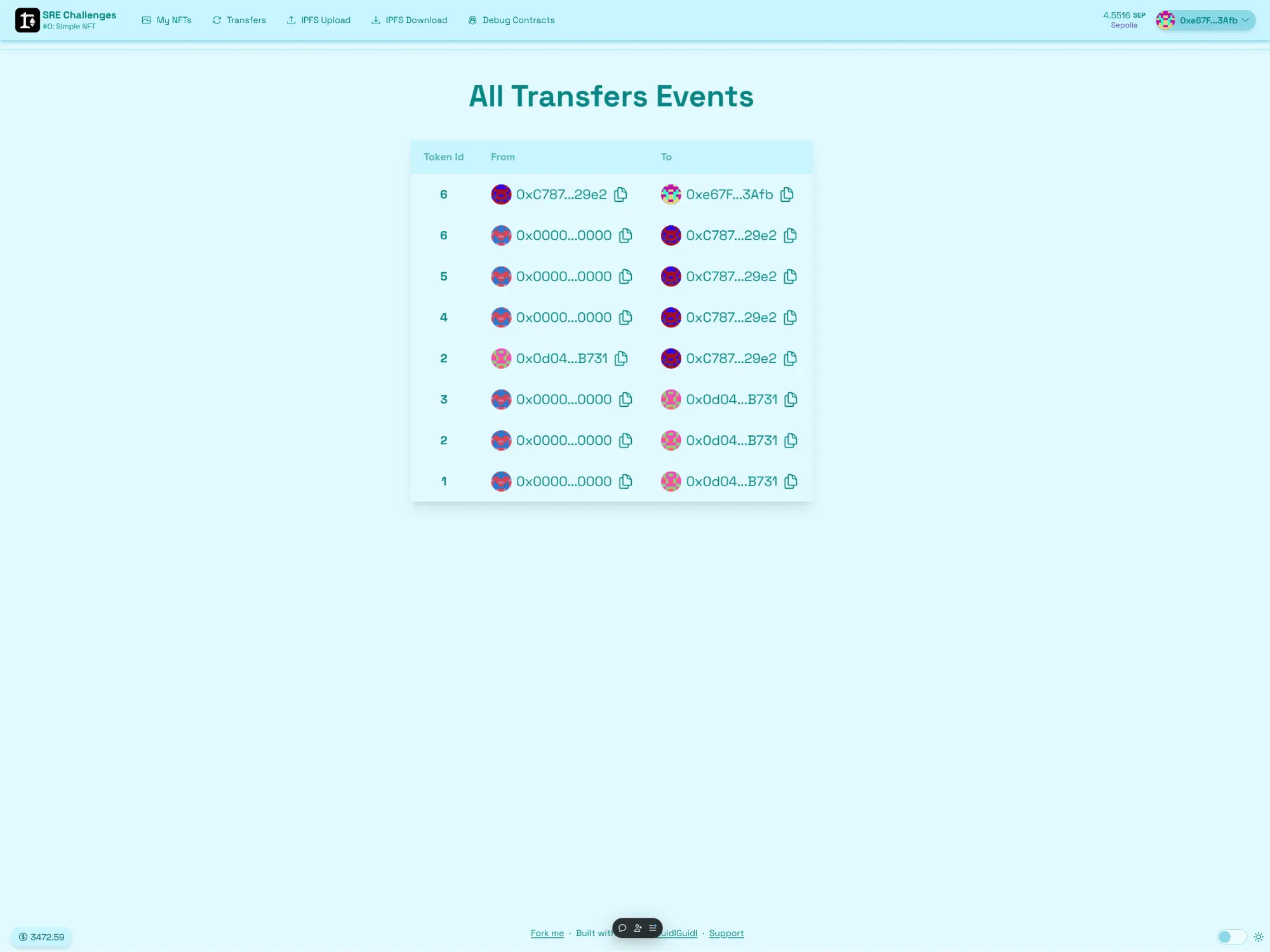Click the sun icon for light theme
This screenshot has width=1270, height=952.
click(x=1258, y=937)
